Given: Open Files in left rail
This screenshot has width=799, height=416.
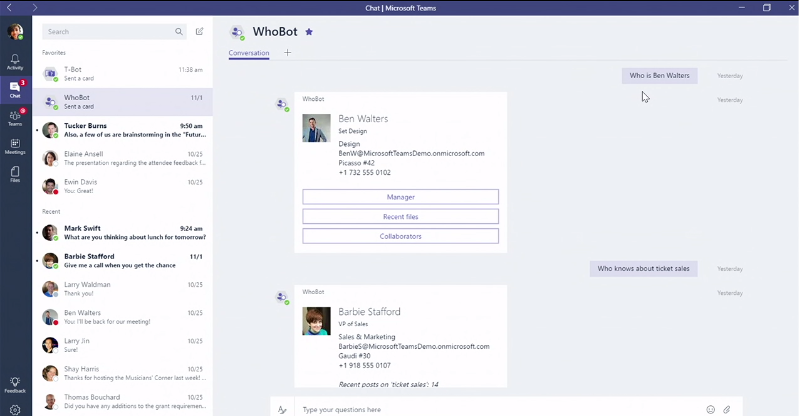Looking at the screenshot, I should tap(15, 175).
